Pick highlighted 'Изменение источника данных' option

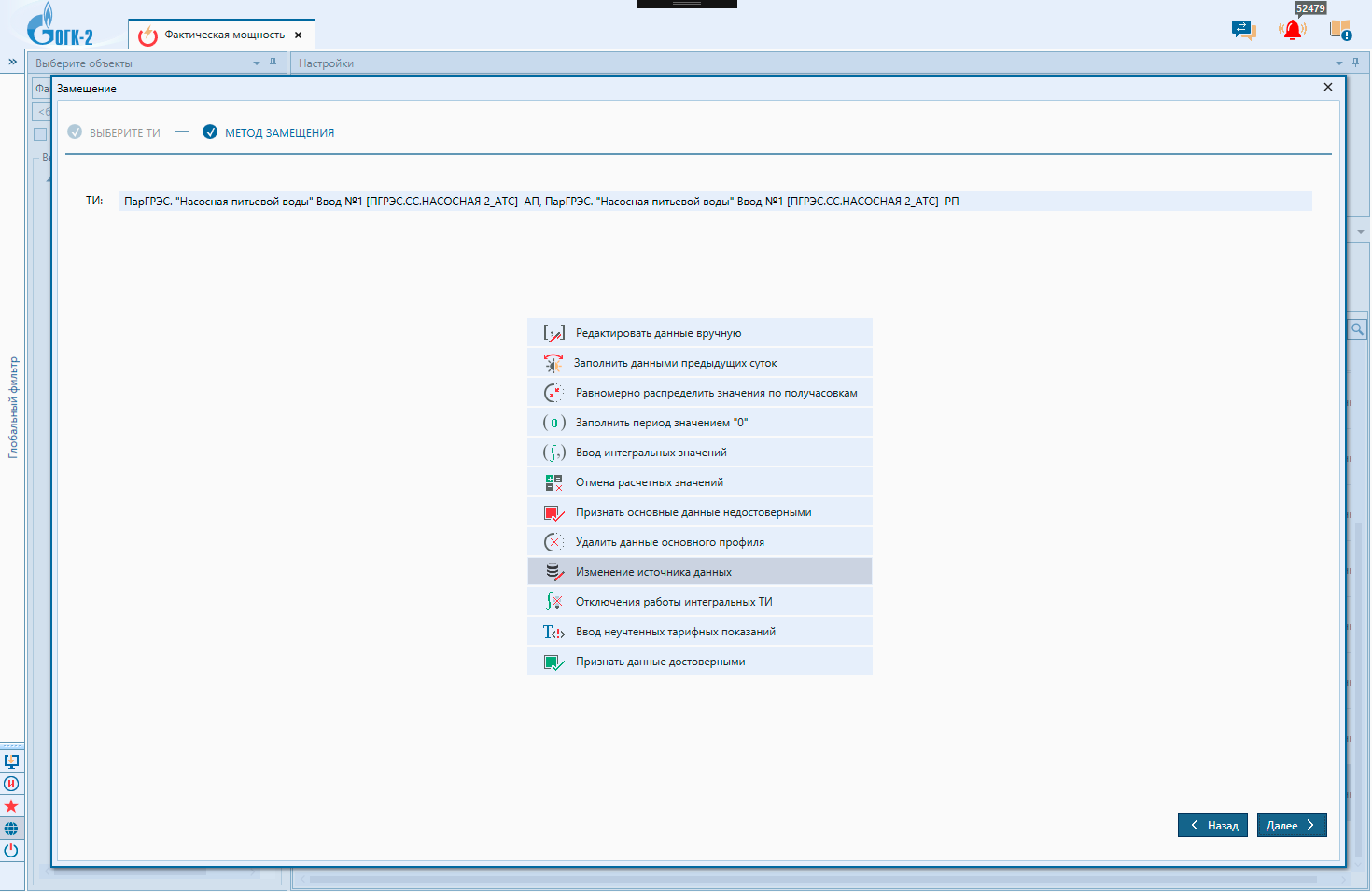pyautogui.click(x=699, y=572)
